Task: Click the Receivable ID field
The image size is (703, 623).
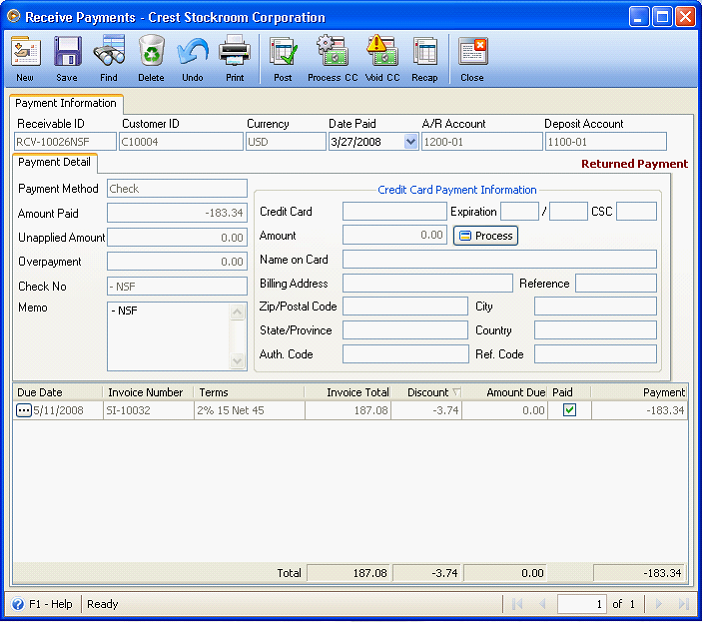Action: click(65, 142)
